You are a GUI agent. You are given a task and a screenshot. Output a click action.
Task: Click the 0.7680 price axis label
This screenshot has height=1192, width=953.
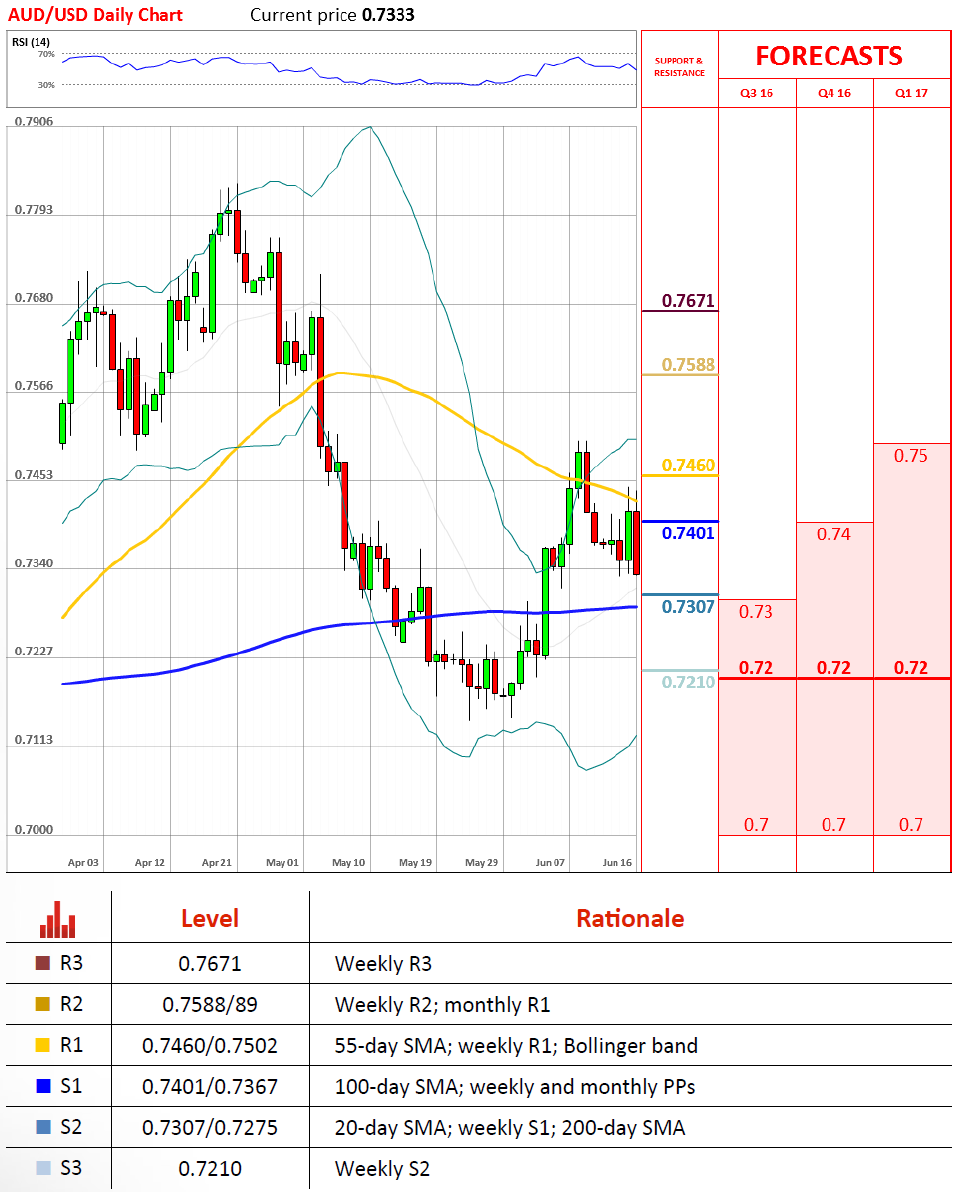[34, 298]
